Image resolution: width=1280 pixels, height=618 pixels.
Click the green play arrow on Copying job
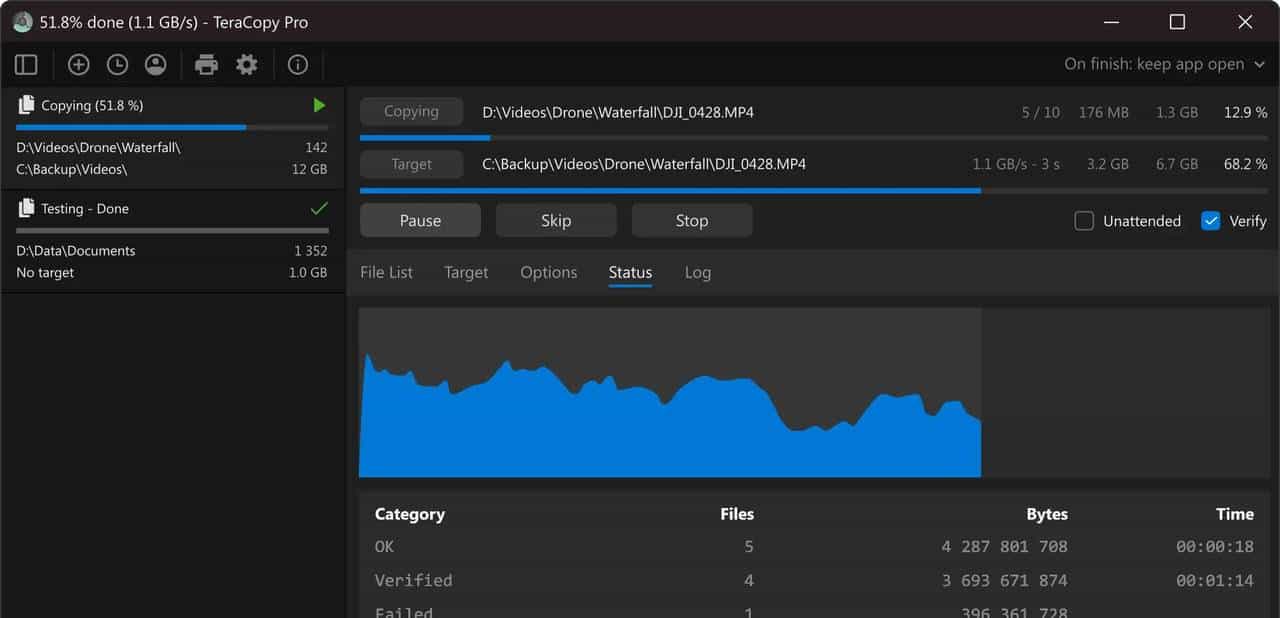click(x=319, y=105)
